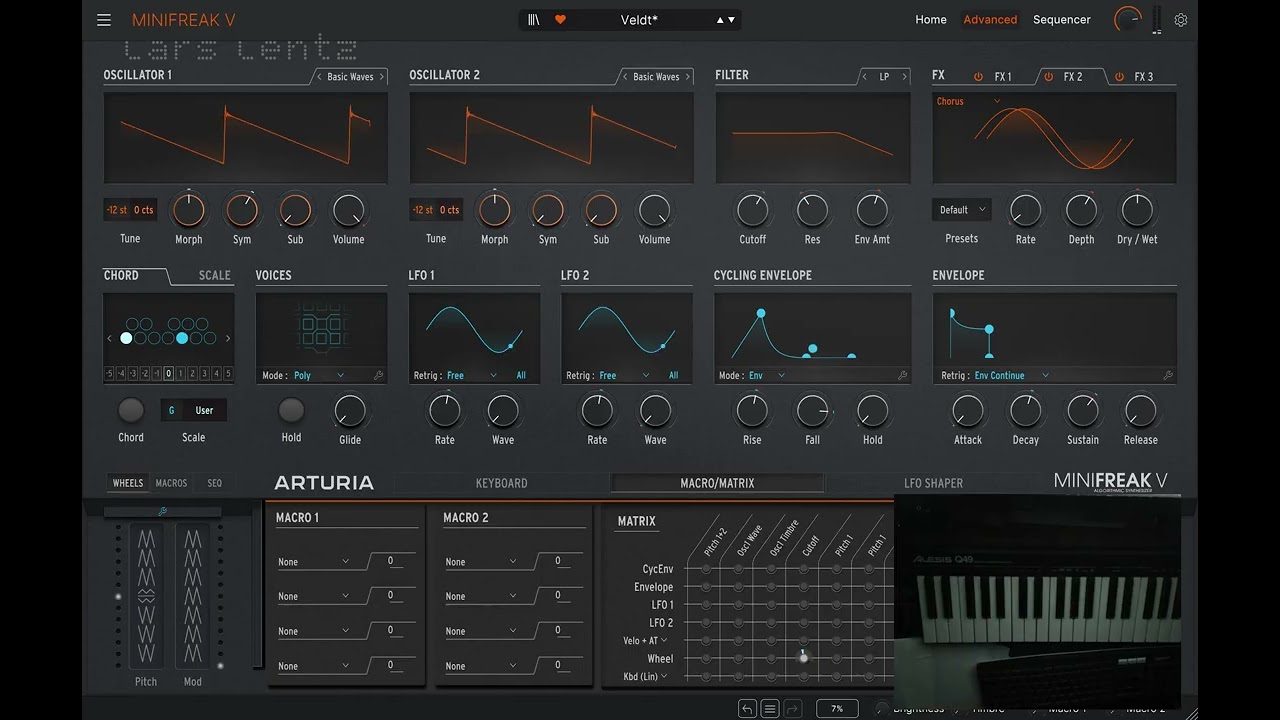Open the Envelope Retrig dropdown
The height and width of the screenshot is (720, 1280).
[1012, 376]
